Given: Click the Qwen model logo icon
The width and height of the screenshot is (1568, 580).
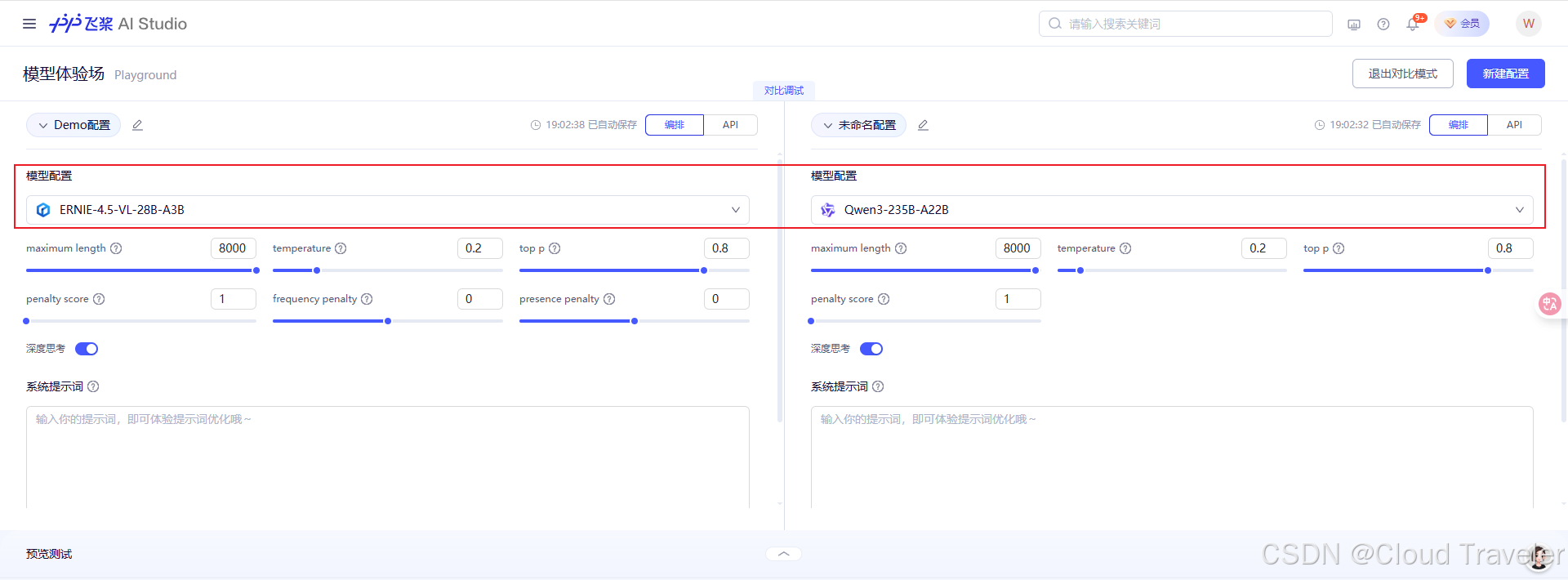Looking at the screenshot, I should [828, 210].
